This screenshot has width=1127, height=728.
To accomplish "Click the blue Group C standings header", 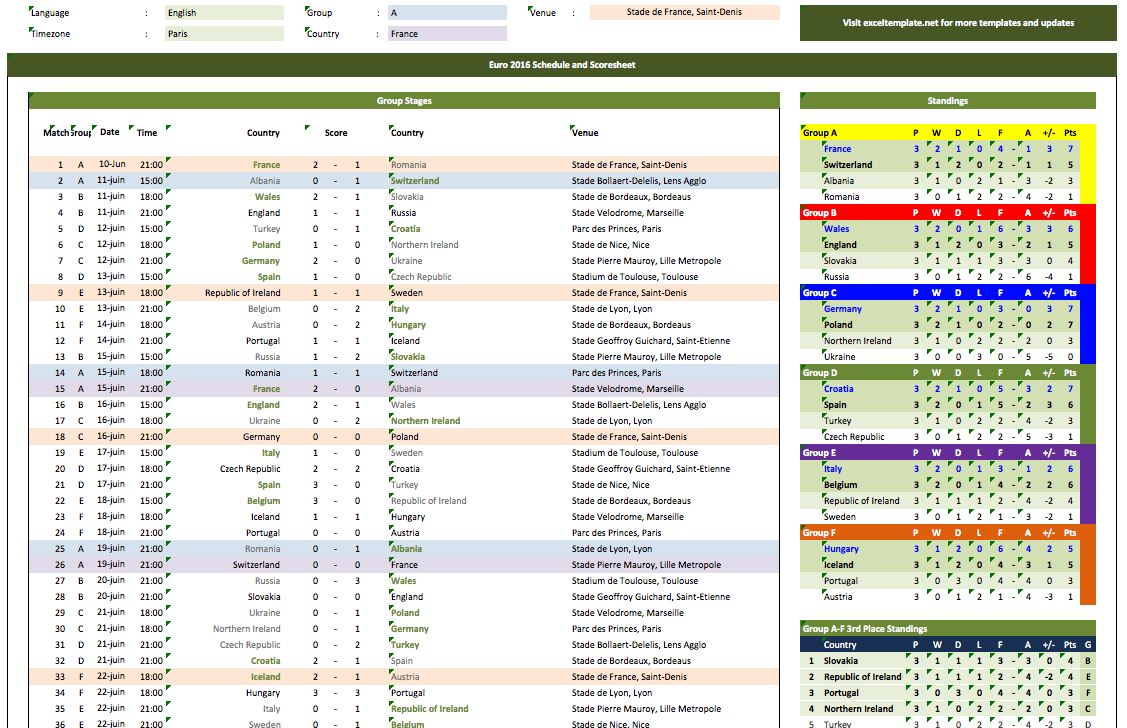I will (947, 292).
